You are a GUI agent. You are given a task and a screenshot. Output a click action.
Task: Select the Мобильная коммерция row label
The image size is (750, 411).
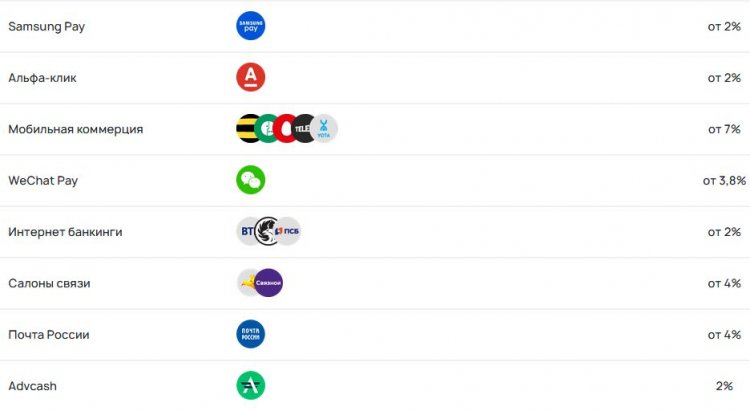[x=76, y=129]
